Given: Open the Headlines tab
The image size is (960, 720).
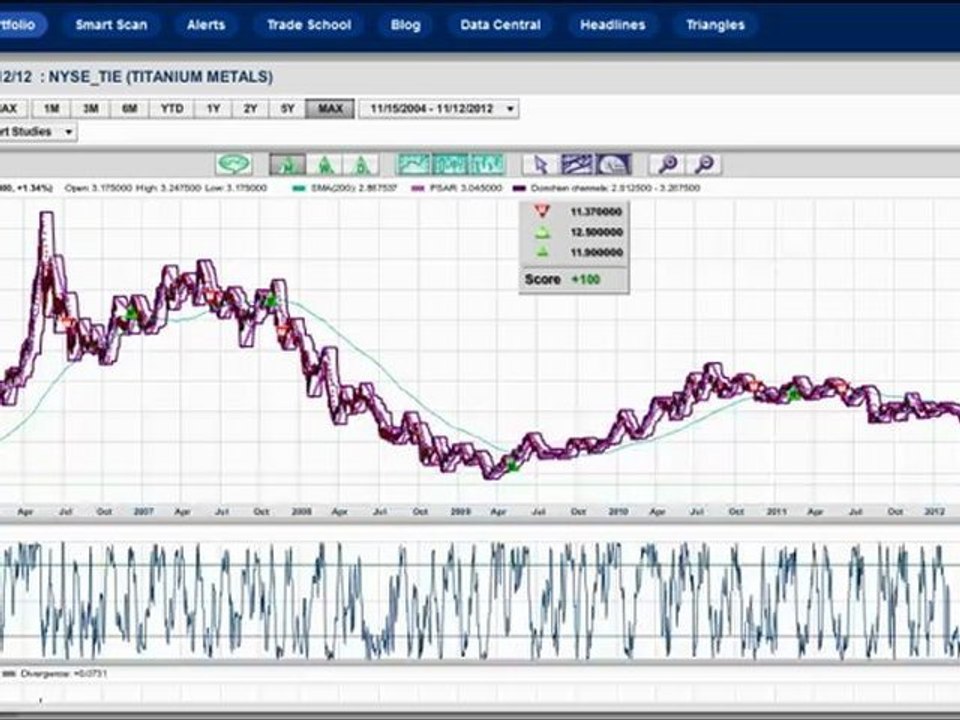Looking at the screenshot, I should (613, 25).
